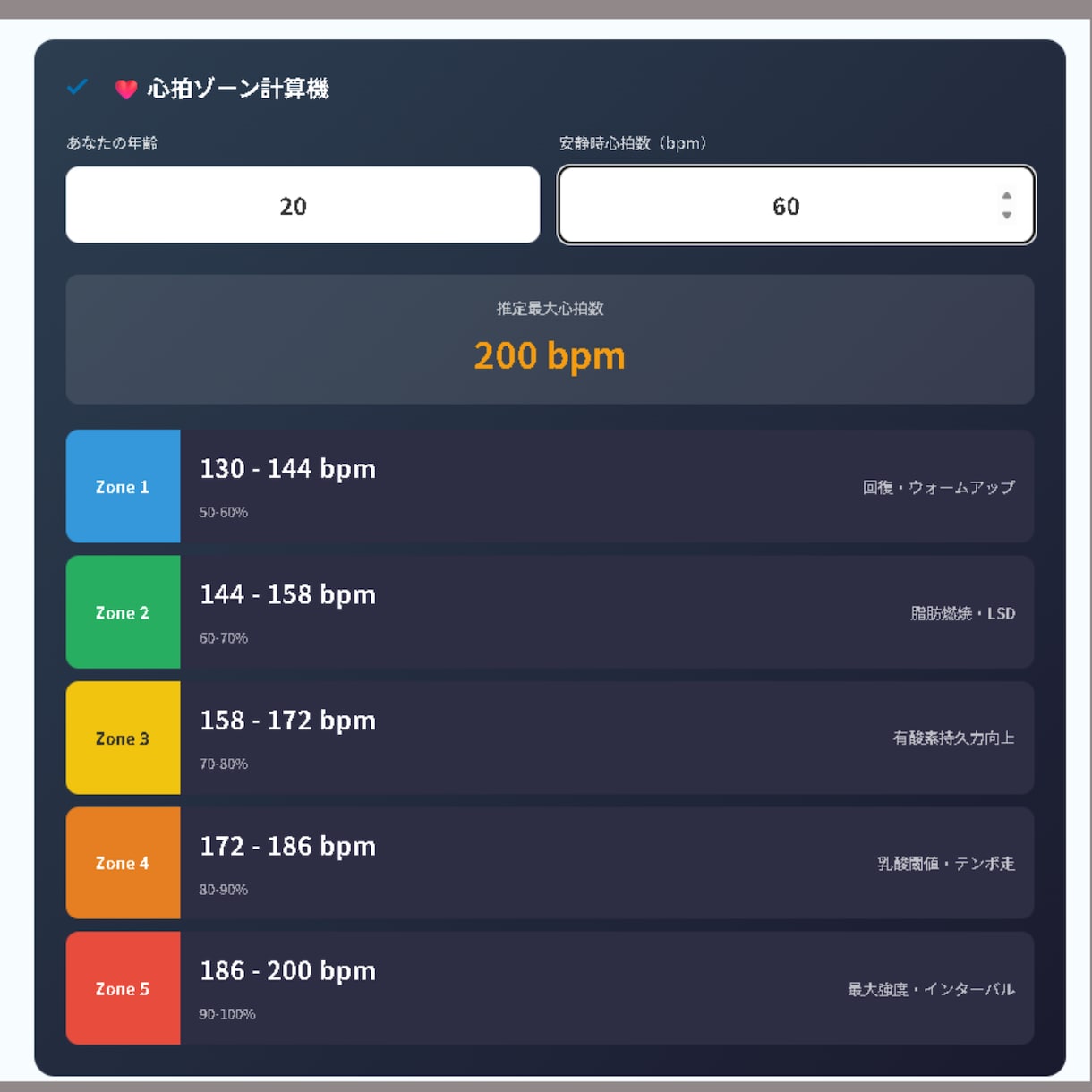
Task: Click the '172 - 186 bpm' range text
Action: (287, 846)
